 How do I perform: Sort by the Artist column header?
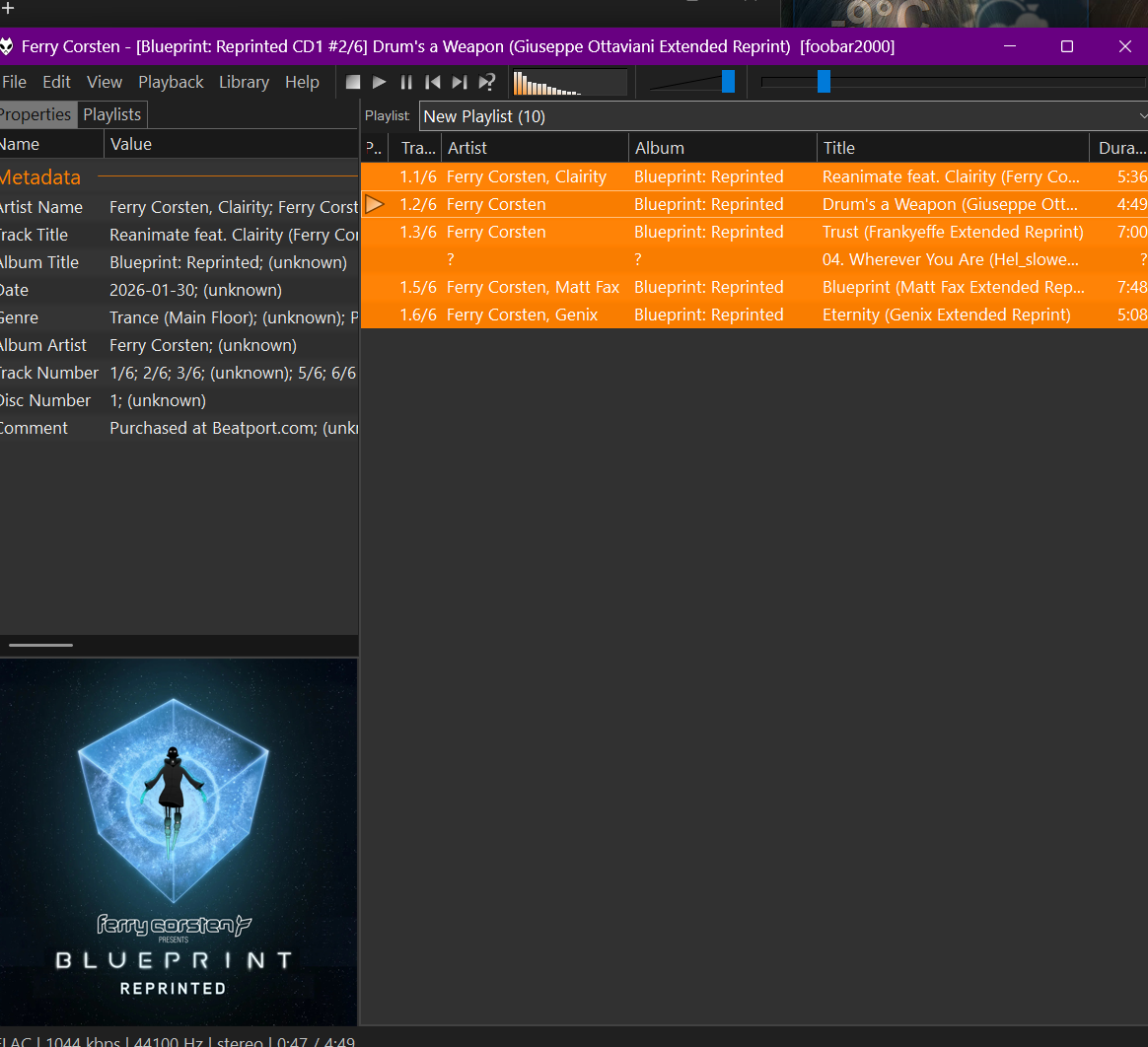coord(536,148)
